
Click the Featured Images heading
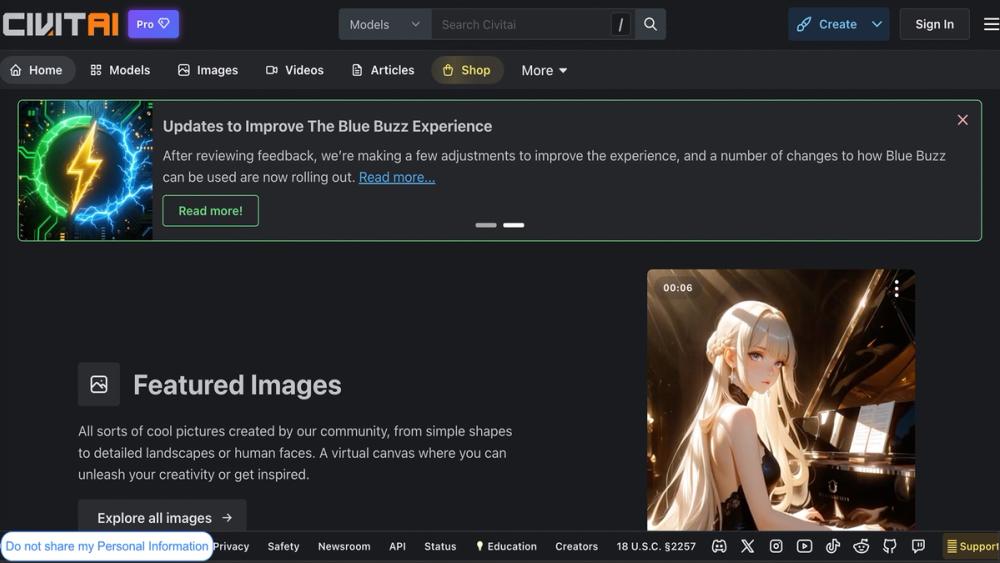point(237,385)
